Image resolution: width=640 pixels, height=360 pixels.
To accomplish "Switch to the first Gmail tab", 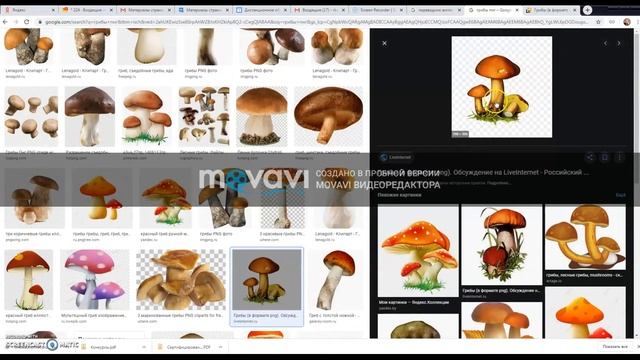I will click(x=145, y=10).
